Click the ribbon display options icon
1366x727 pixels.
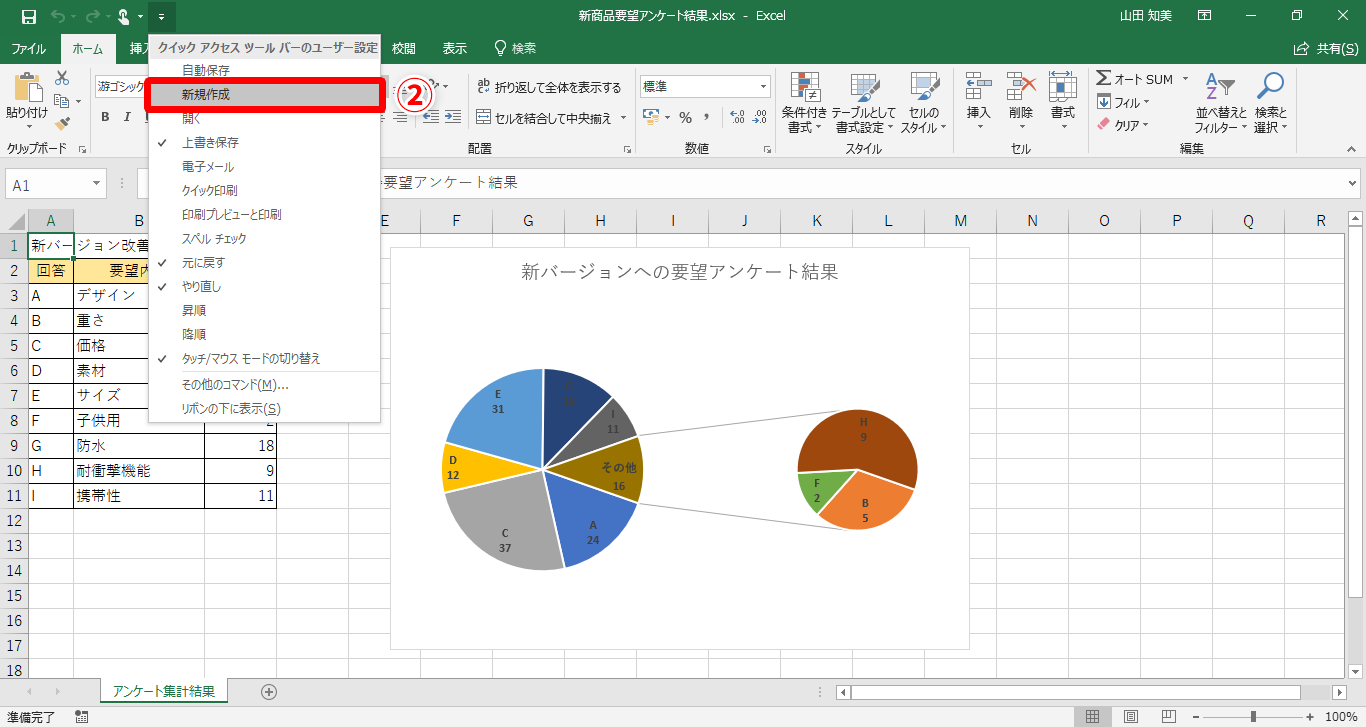click(1205, 16)
